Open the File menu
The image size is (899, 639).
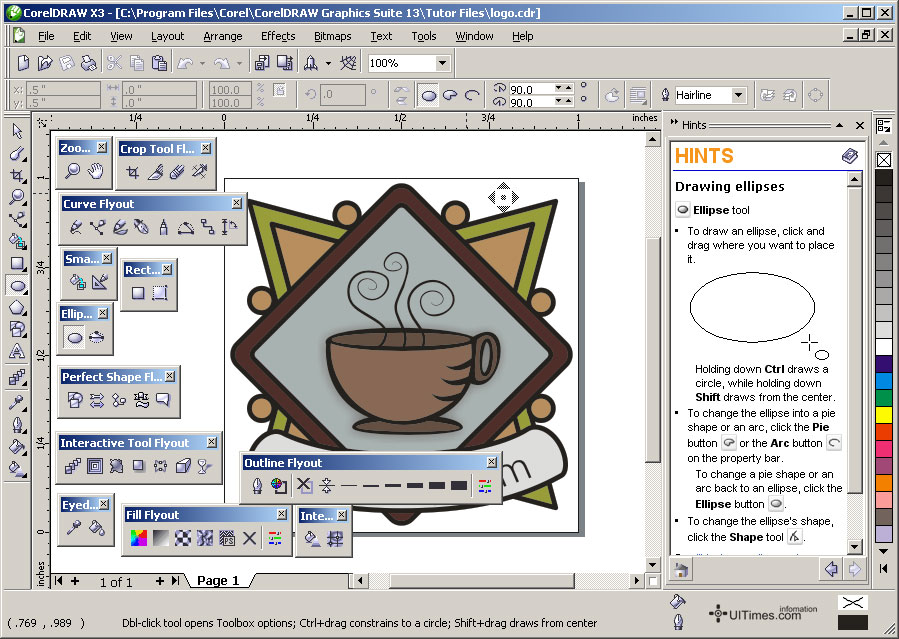pyautogui.click(x=46, y=36)
